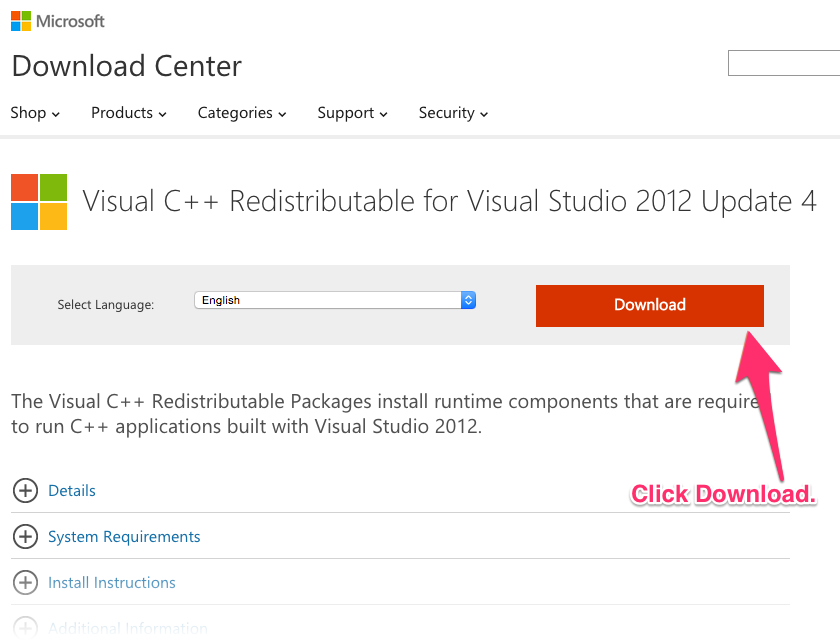This screenshot has height=640, width=840.
Task: Click the Microsoft logo in the header
Action: 57,21
